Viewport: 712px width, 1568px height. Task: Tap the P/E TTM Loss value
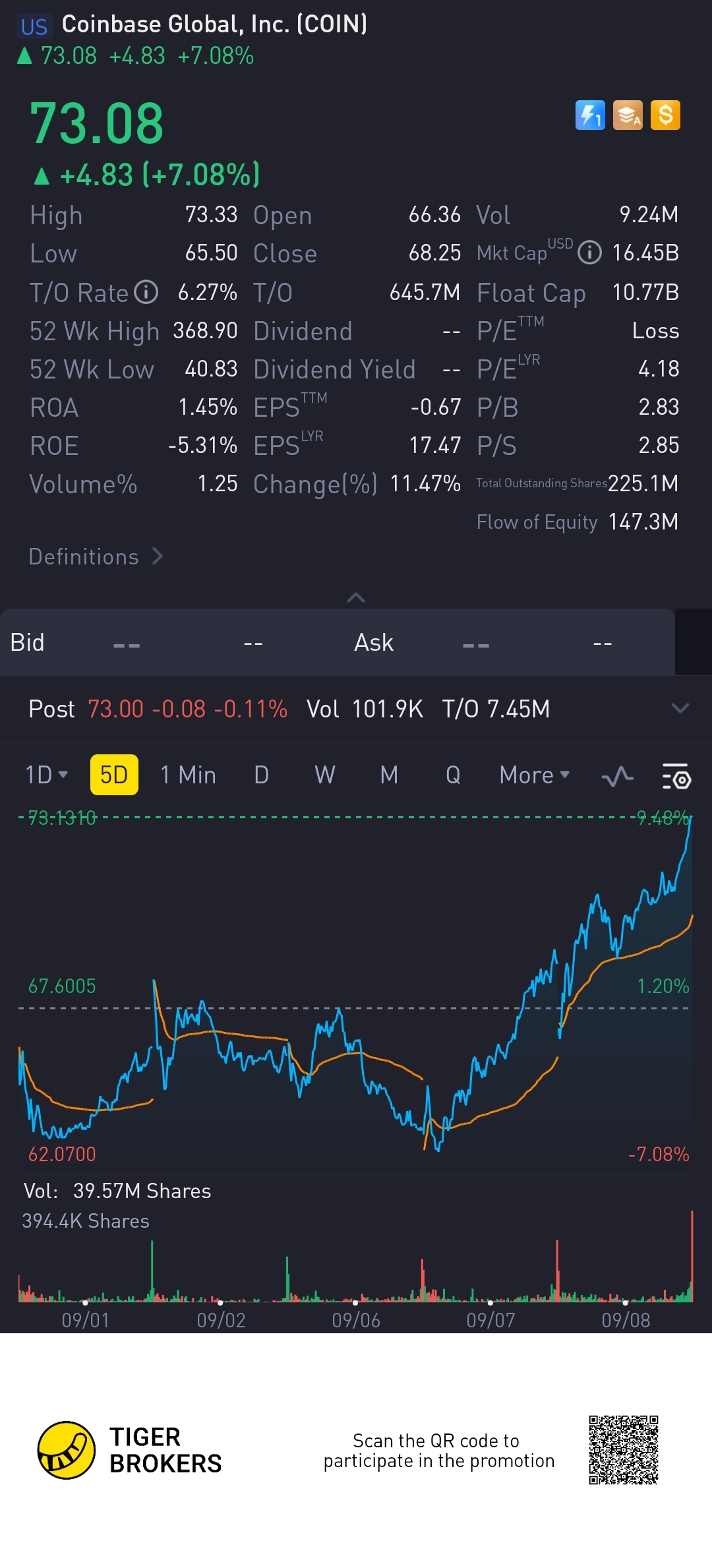pos(655,331)
